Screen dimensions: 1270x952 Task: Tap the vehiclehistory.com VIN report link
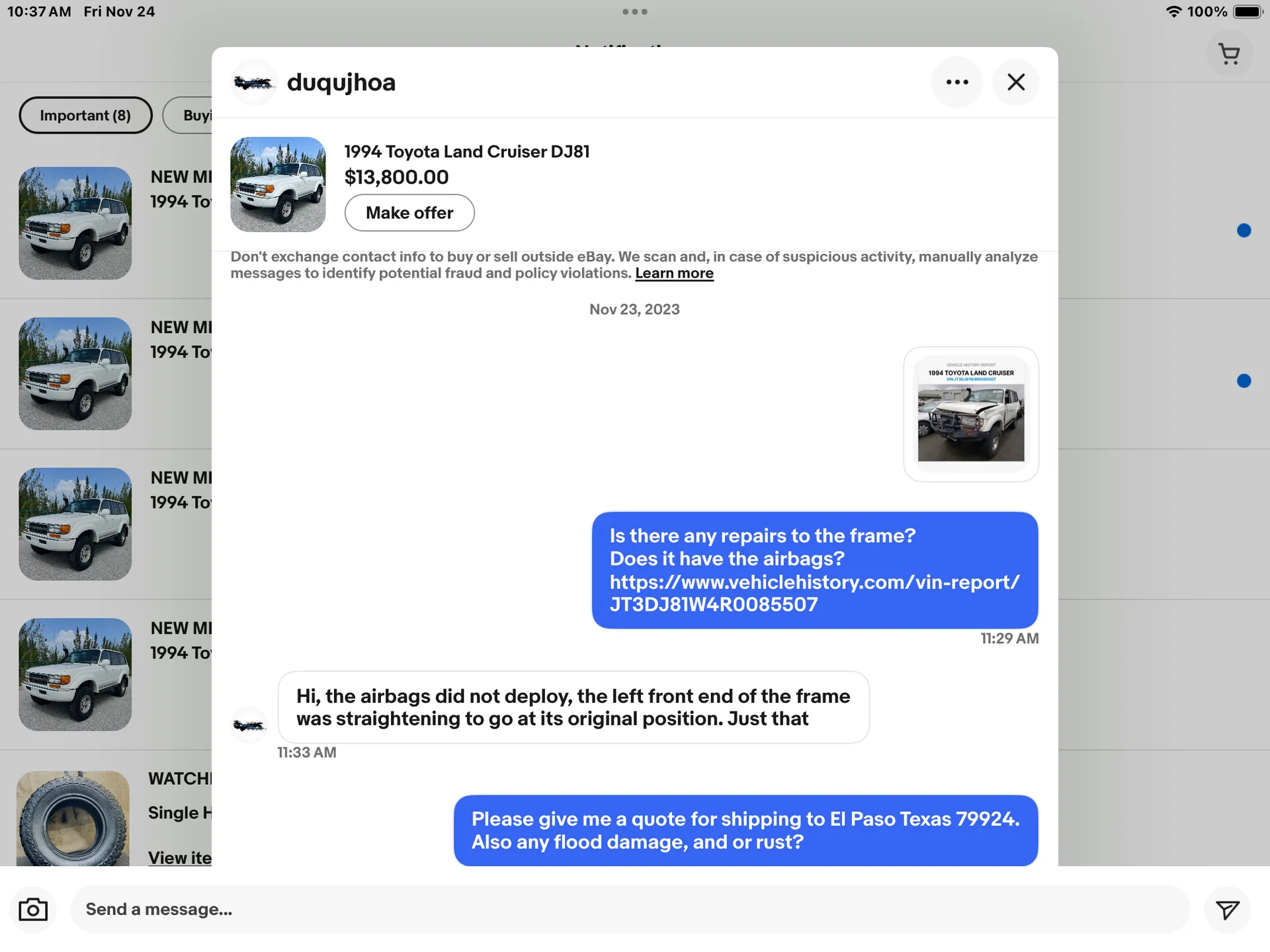click(x=814, y=593)
